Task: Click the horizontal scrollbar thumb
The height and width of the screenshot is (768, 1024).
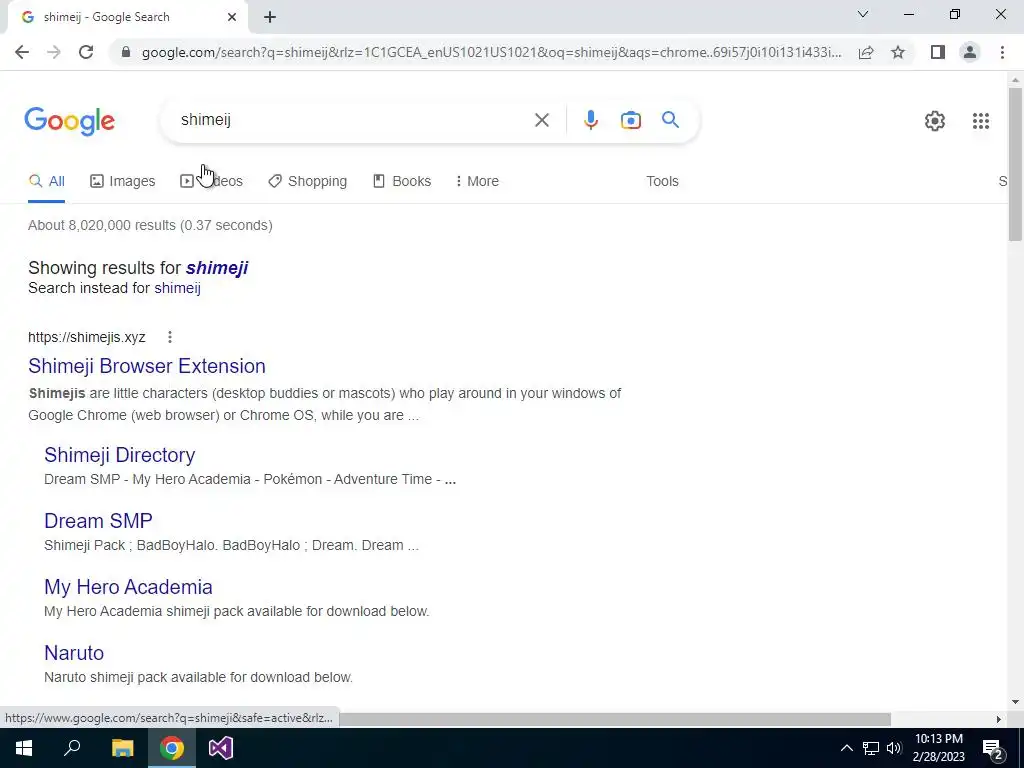Action: click(x=614, y=719)
